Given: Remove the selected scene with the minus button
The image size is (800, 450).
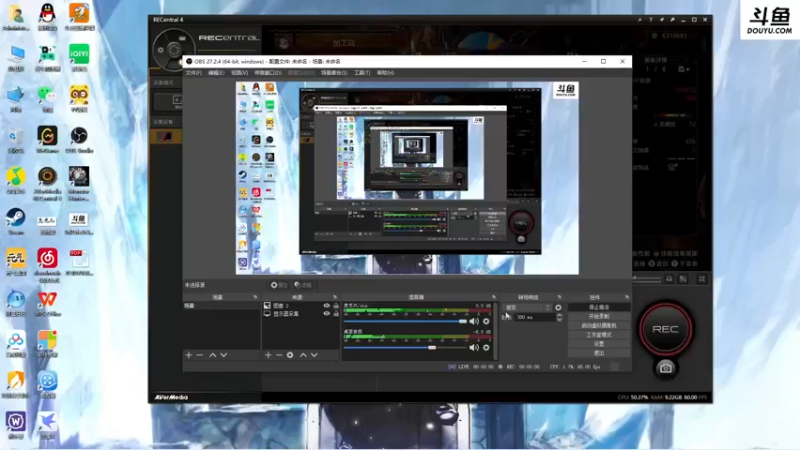Looking at the screenshot, I should pos(200,355).
